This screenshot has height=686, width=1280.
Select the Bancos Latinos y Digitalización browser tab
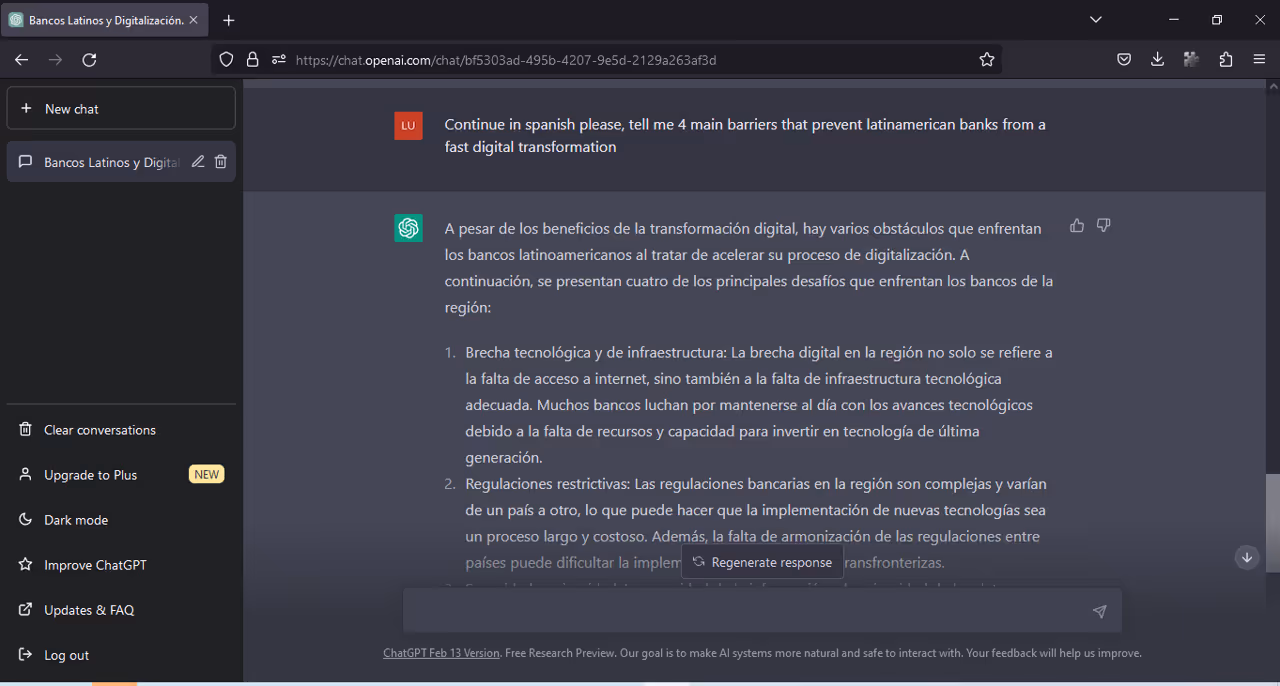(105, 20)
